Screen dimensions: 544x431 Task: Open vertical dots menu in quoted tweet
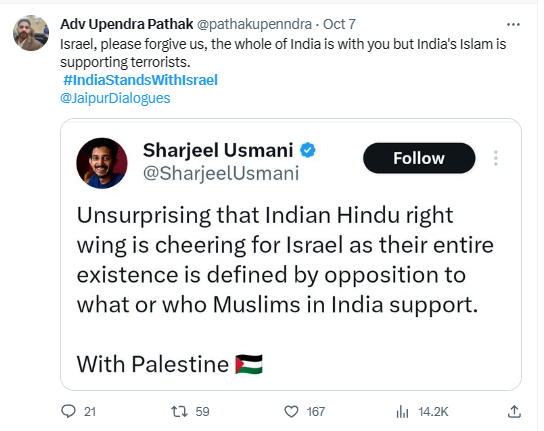(x=495, y=158)
